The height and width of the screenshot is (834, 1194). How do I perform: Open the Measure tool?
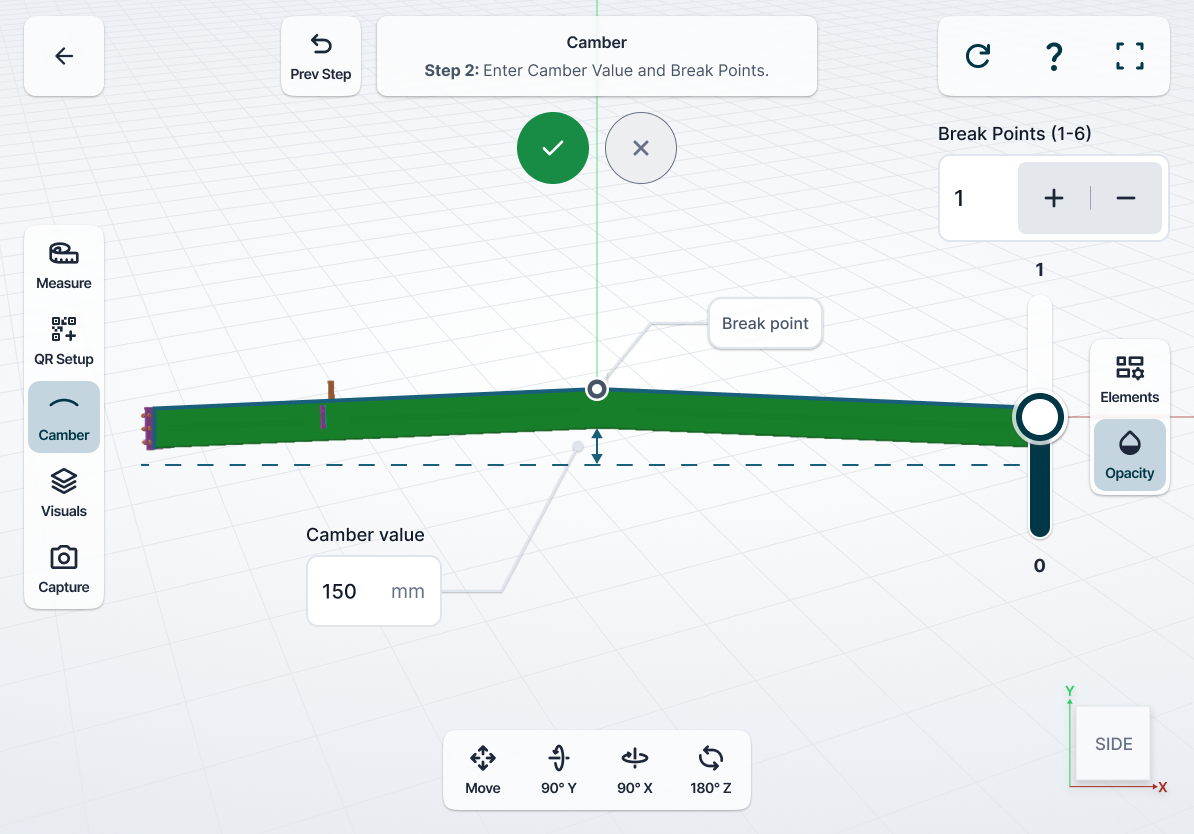point(64,266)
